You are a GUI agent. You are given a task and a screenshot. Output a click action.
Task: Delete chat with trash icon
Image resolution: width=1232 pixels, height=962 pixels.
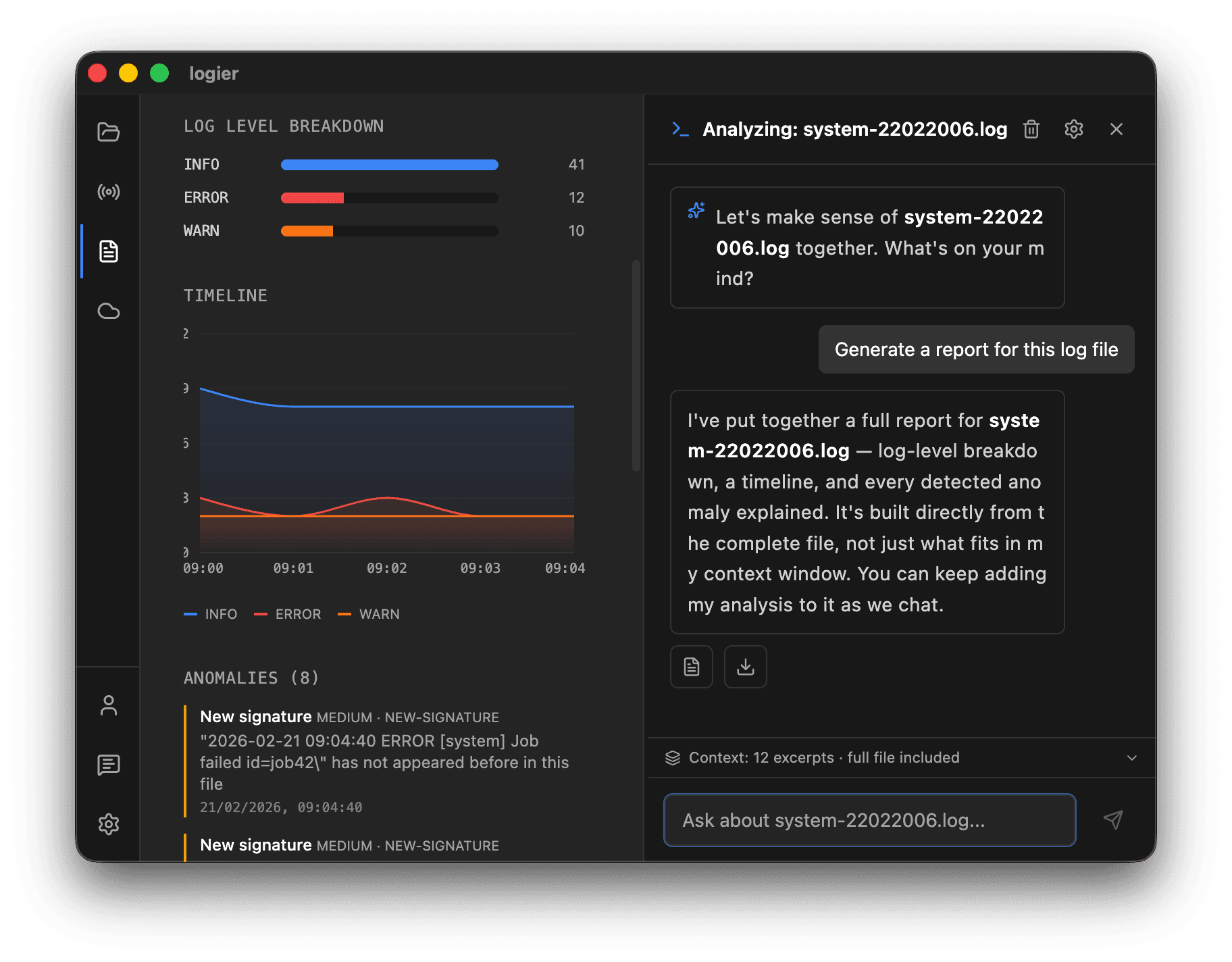pyautogui.click(x=1031, y=129)
